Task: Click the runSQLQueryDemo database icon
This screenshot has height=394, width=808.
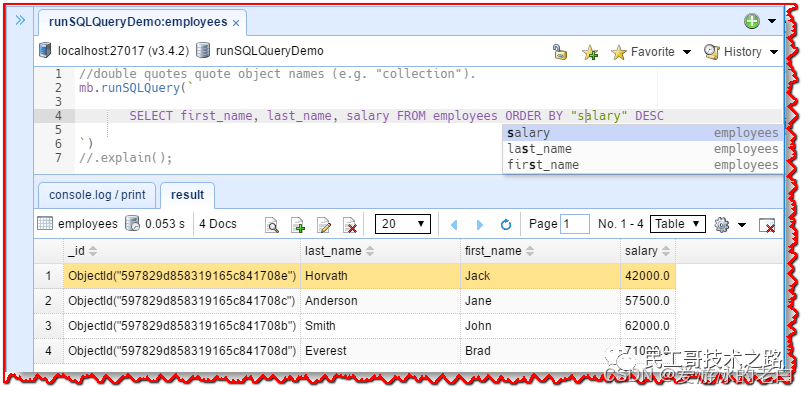Action: coord(203,51)
